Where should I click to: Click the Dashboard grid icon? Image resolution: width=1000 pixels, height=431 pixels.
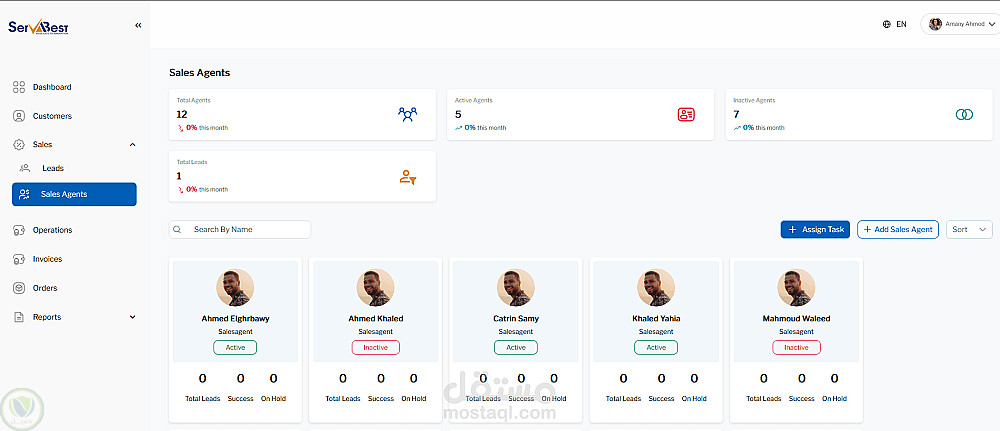click(19, 87)
